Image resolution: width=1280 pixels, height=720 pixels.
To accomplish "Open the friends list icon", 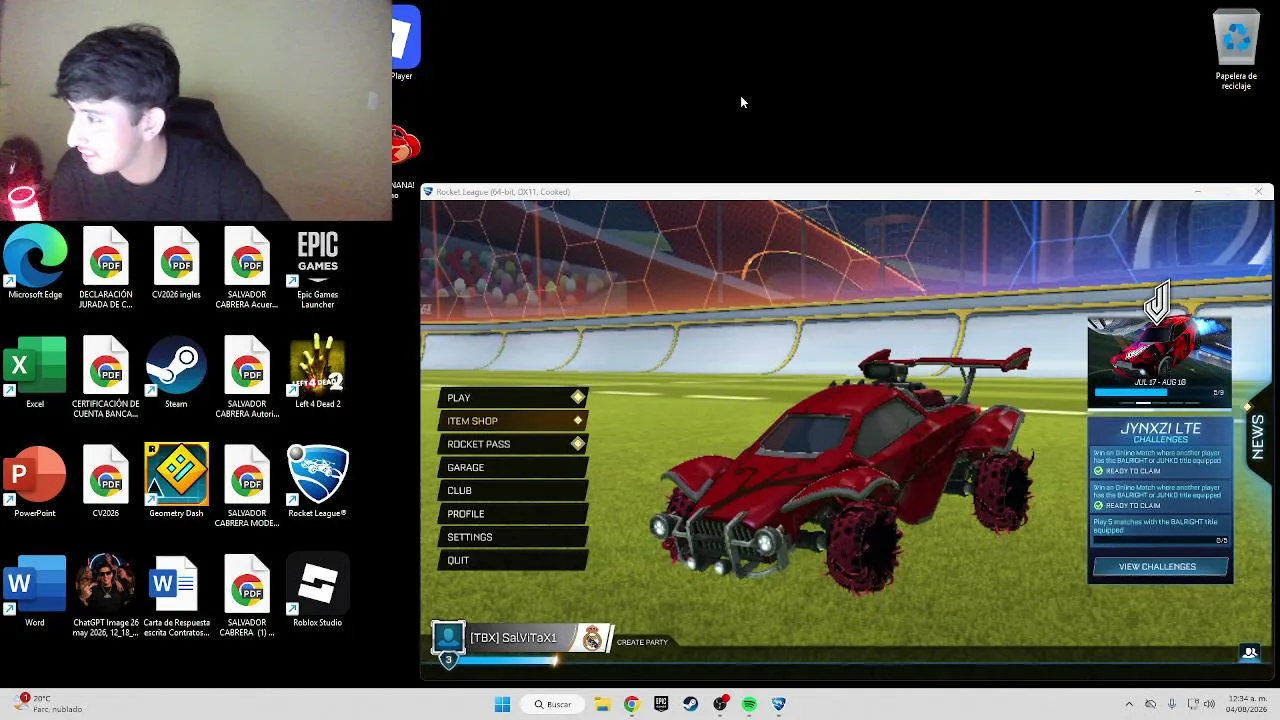I will 1250,652.
